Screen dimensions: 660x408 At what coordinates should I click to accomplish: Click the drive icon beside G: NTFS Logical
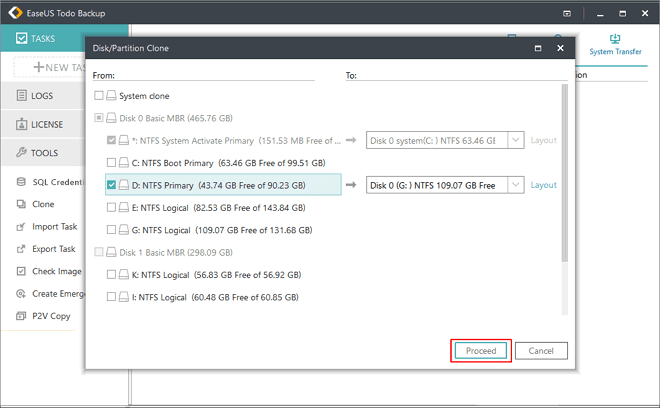[x=124, y=229]
